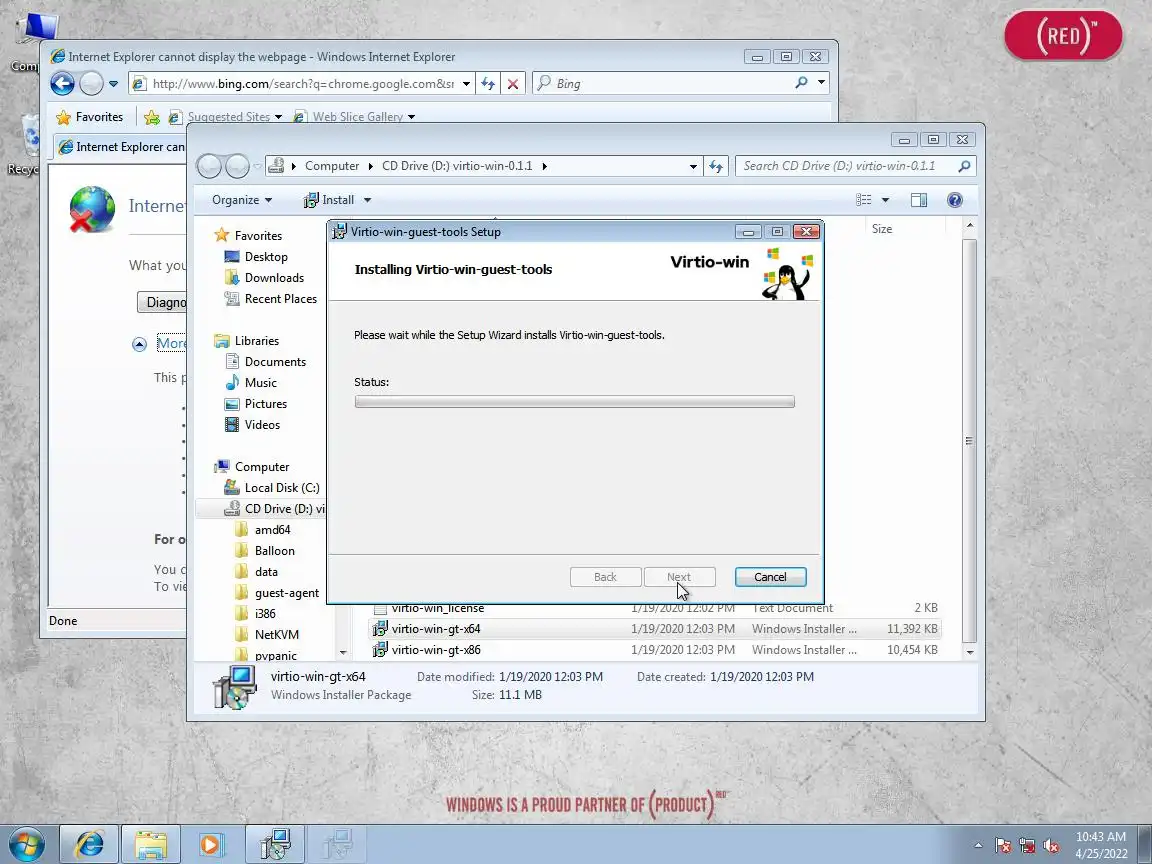Select the Videos library

pos(262,425)
